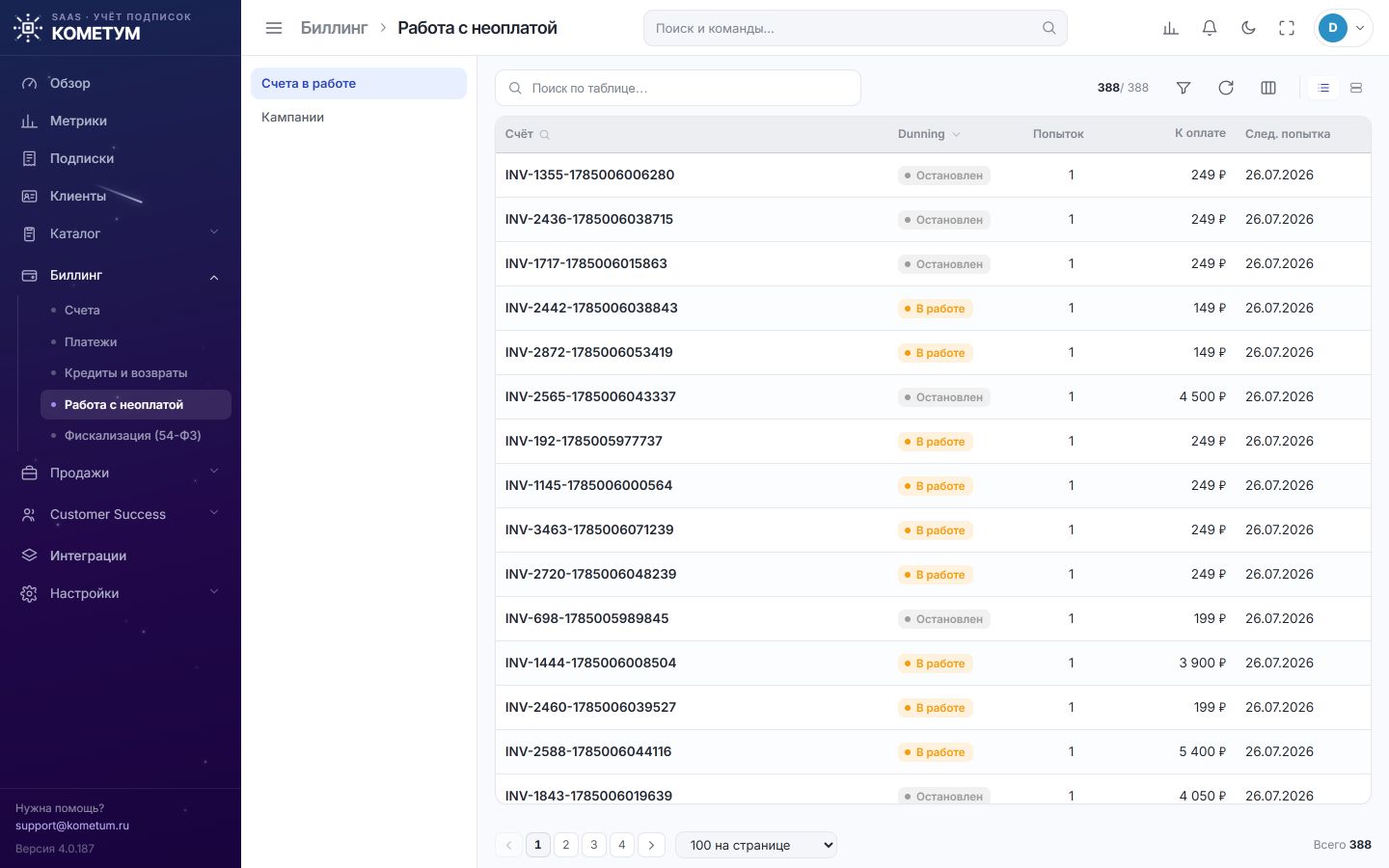
Task: Collapse Биллинг sidebar section
Action: pyautogui.click(x=121, y=275)
